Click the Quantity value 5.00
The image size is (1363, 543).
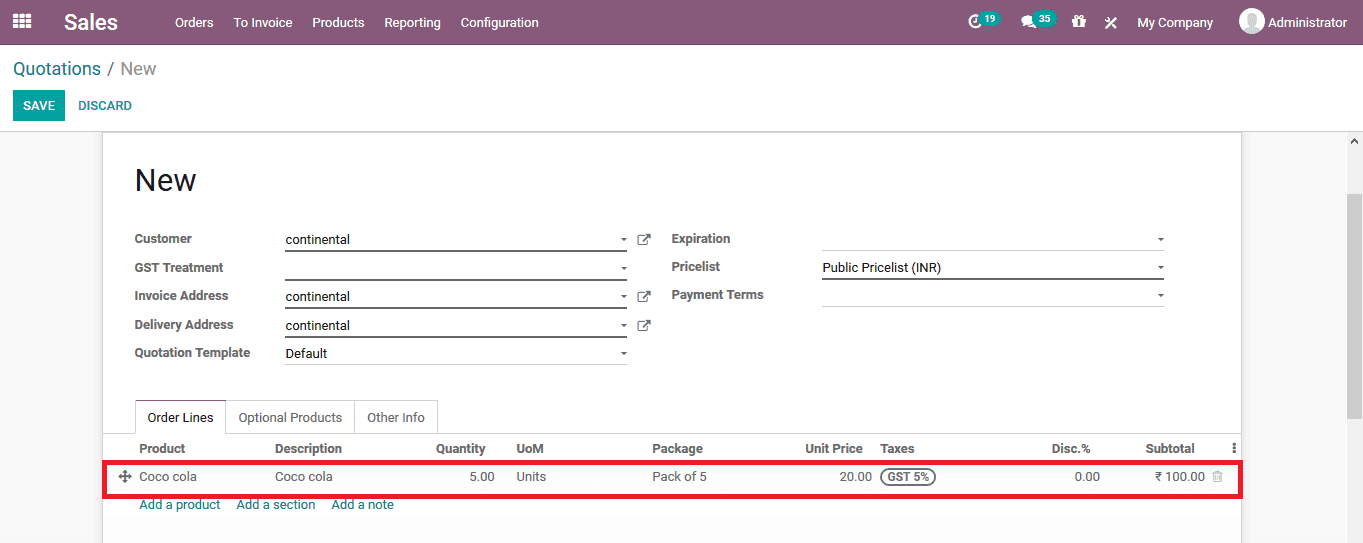[482, 477]
